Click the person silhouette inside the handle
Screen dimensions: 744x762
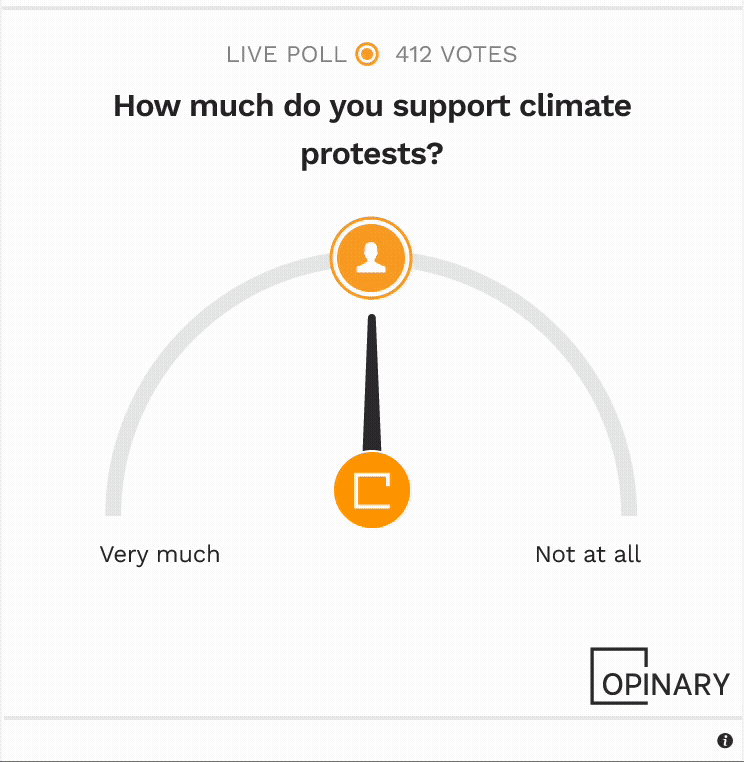click(371, 258)
